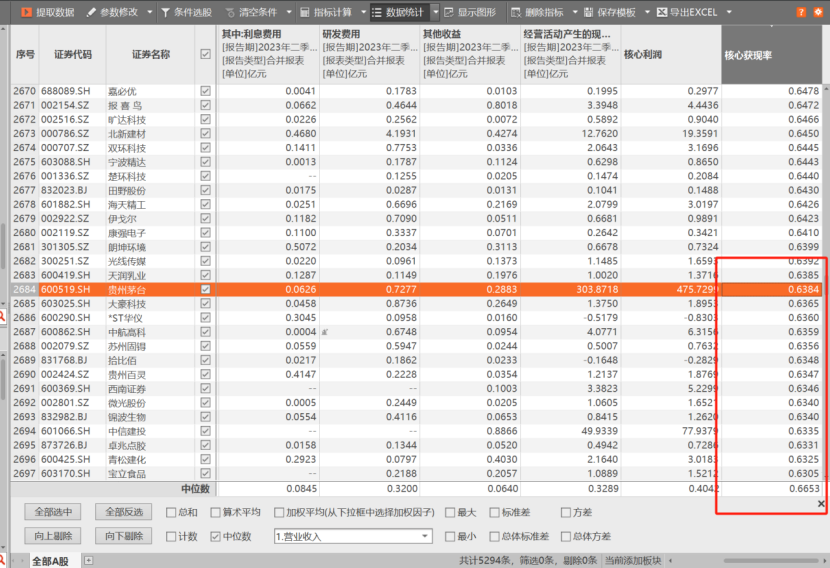Click the orange settings gear icon

[817, 12]
